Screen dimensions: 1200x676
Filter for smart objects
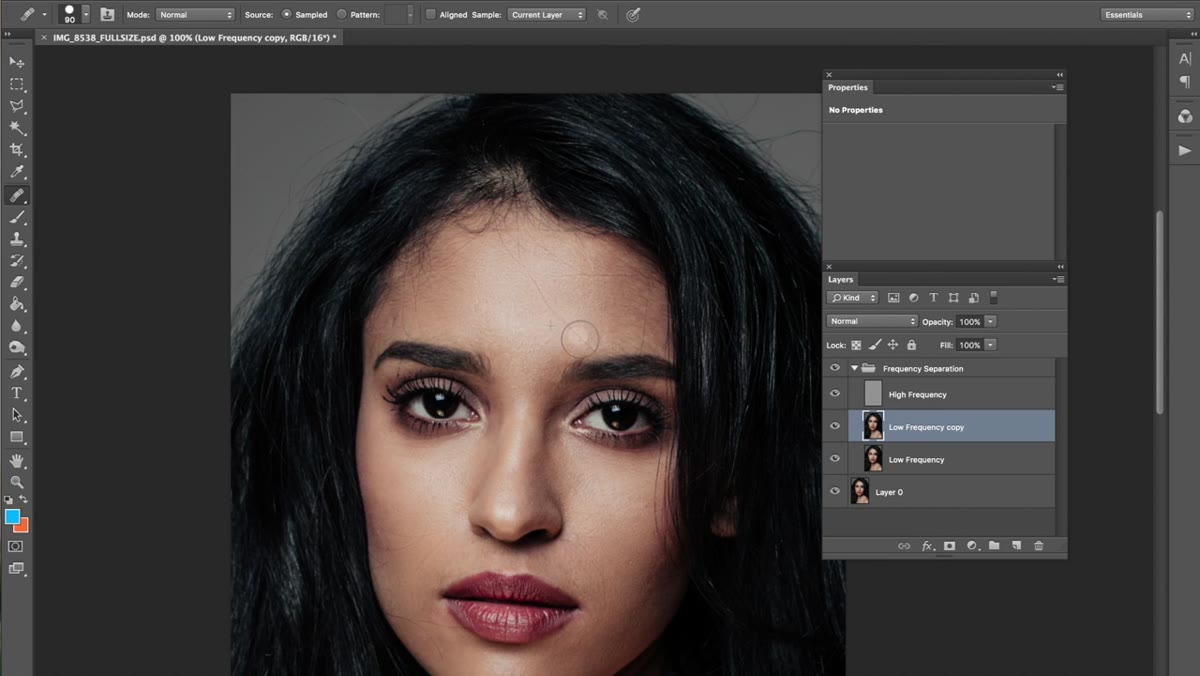974,298
